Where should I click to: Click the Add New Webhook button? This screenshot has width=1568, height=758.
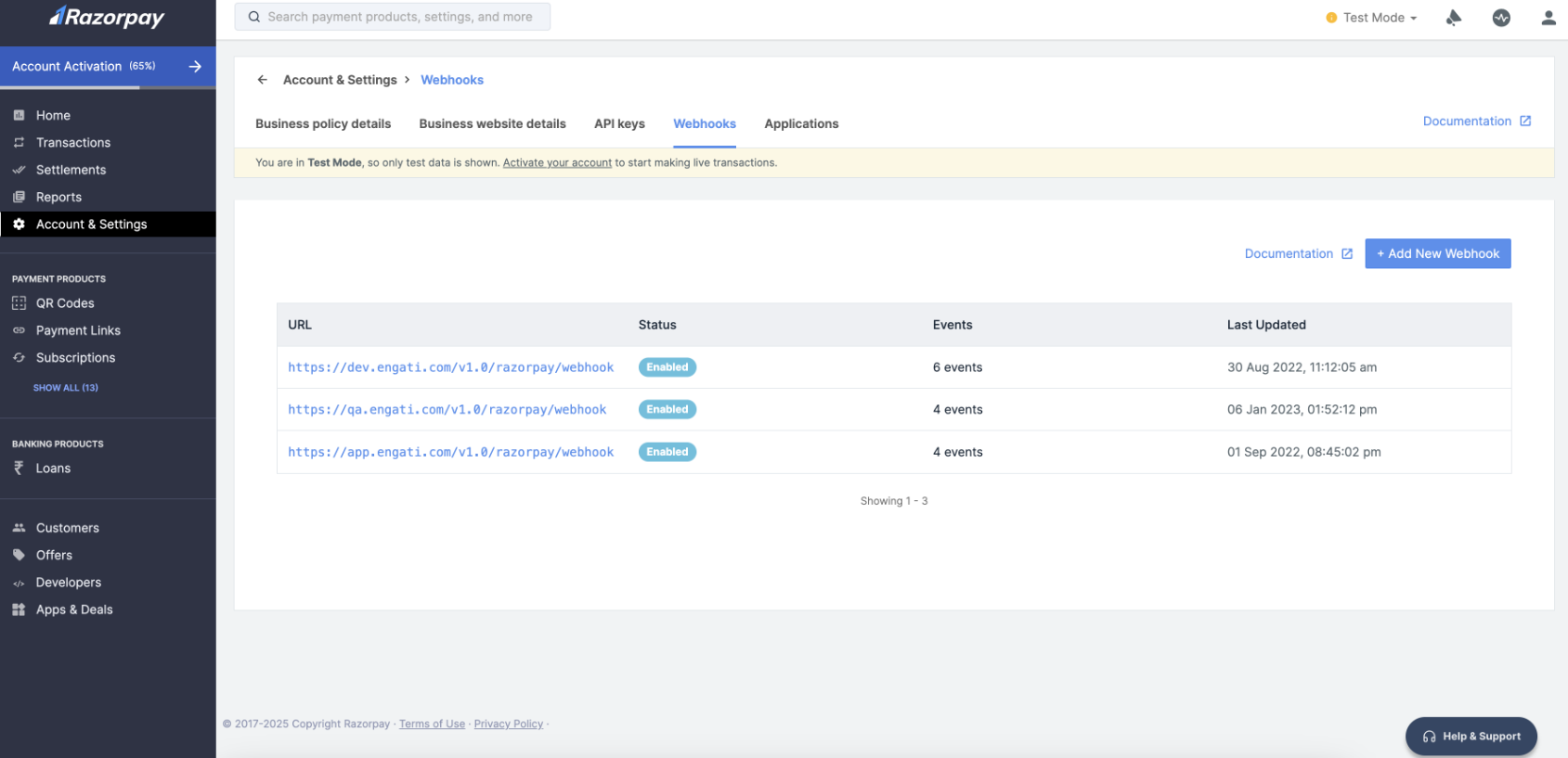(x=1437, y=253)
